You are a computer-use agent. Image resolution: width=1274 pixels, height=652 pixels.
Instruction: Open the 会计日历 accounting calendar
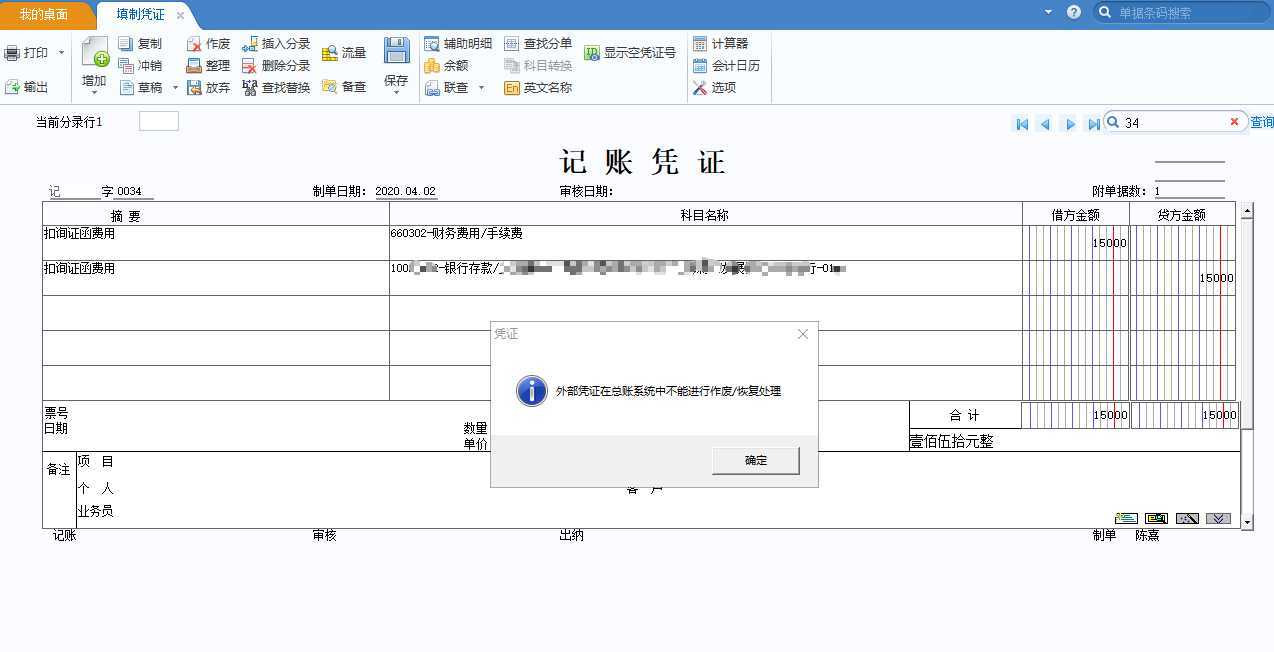(700, 66)
